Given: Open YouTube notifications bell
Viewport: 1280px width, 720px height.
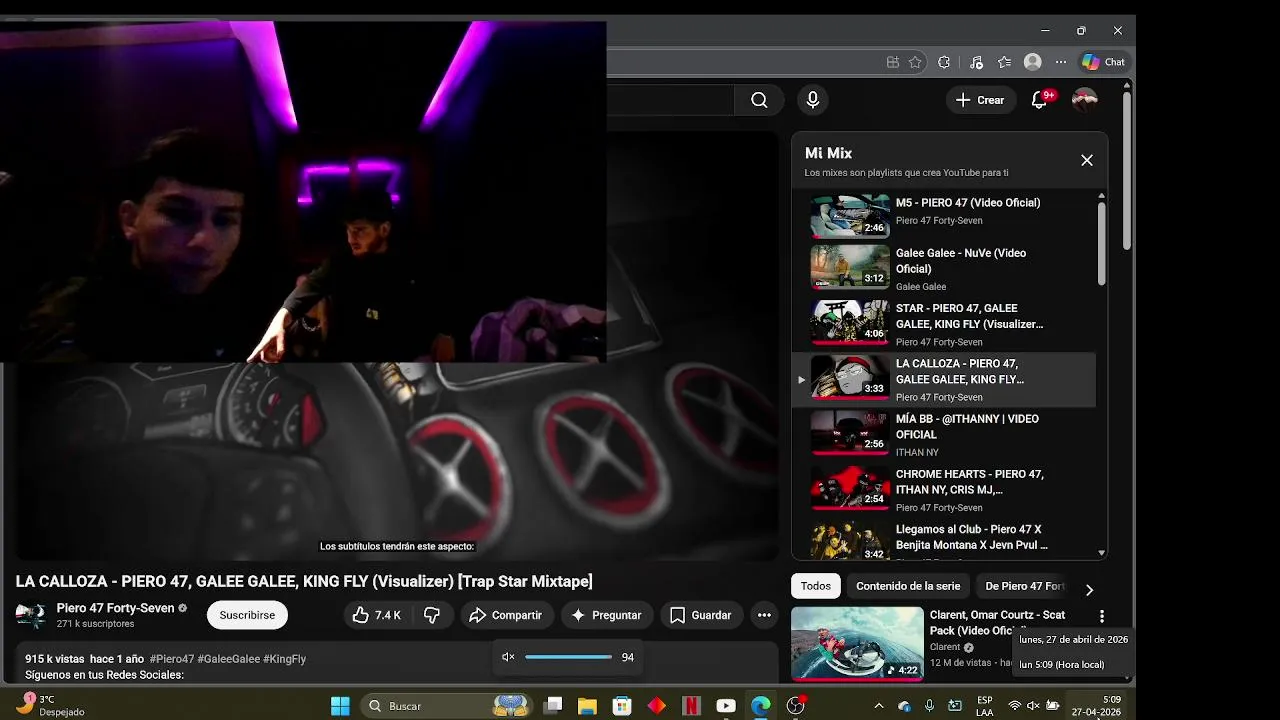Looking at the screenshot, I should pos(1039,100).
